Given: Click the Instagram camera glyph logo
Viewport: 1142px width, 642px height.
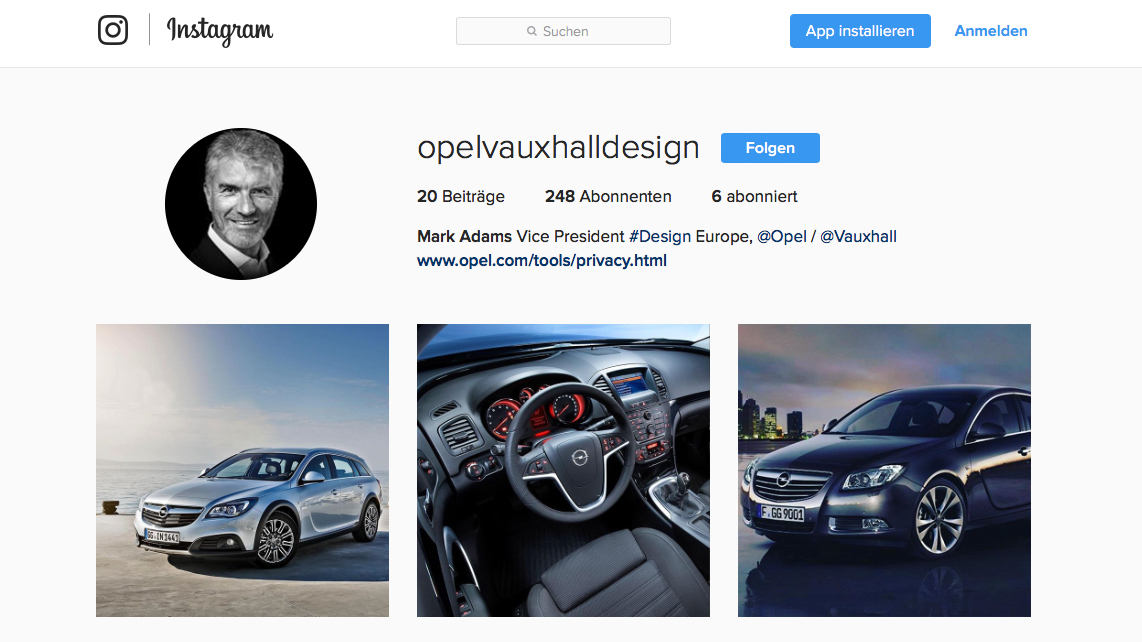Looking at the screenshot, I should [113, 30].
